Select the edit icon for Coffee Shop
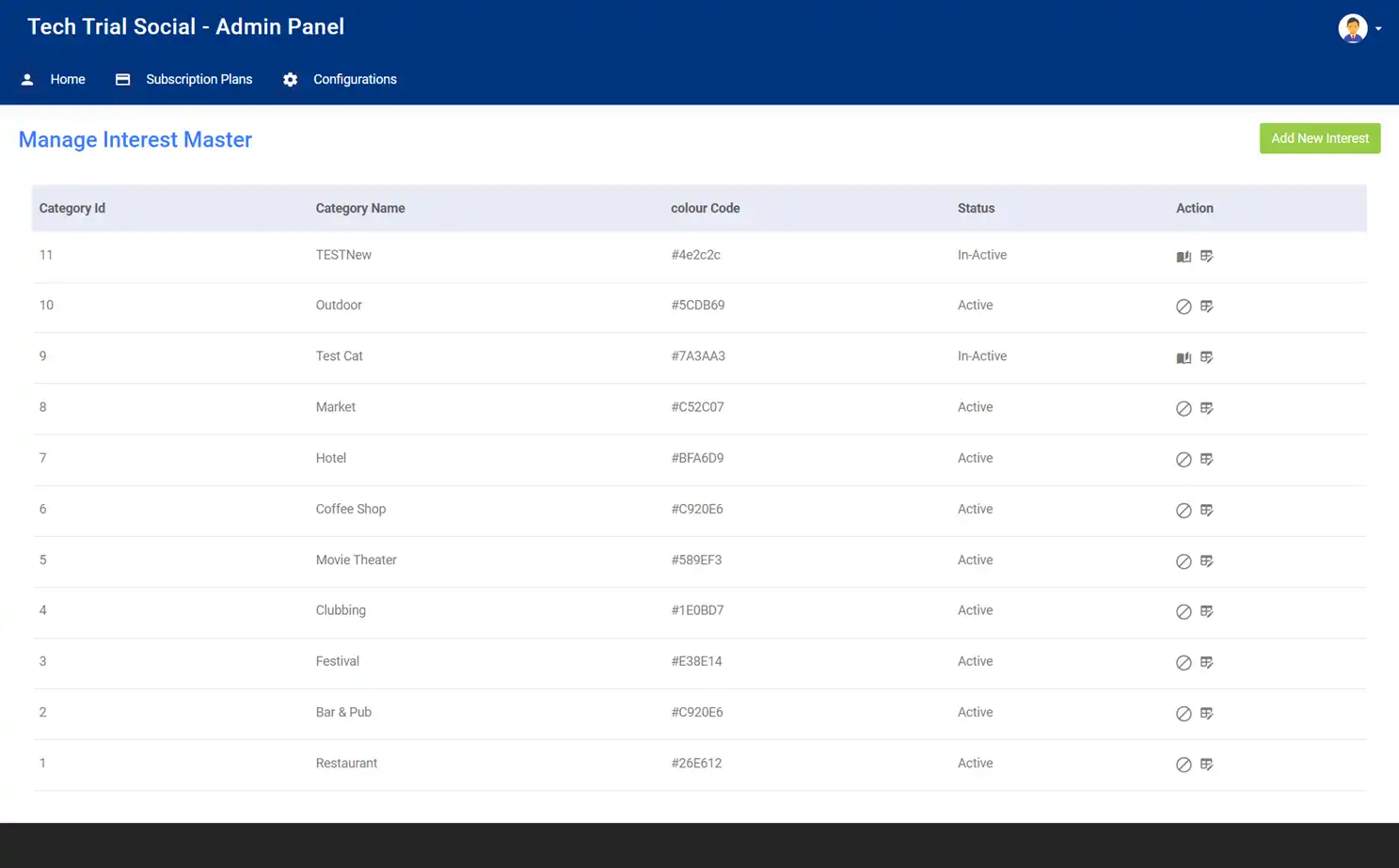Viewport: 1399px width, 868px height. pyautogui.click(x=1207, y=510)
